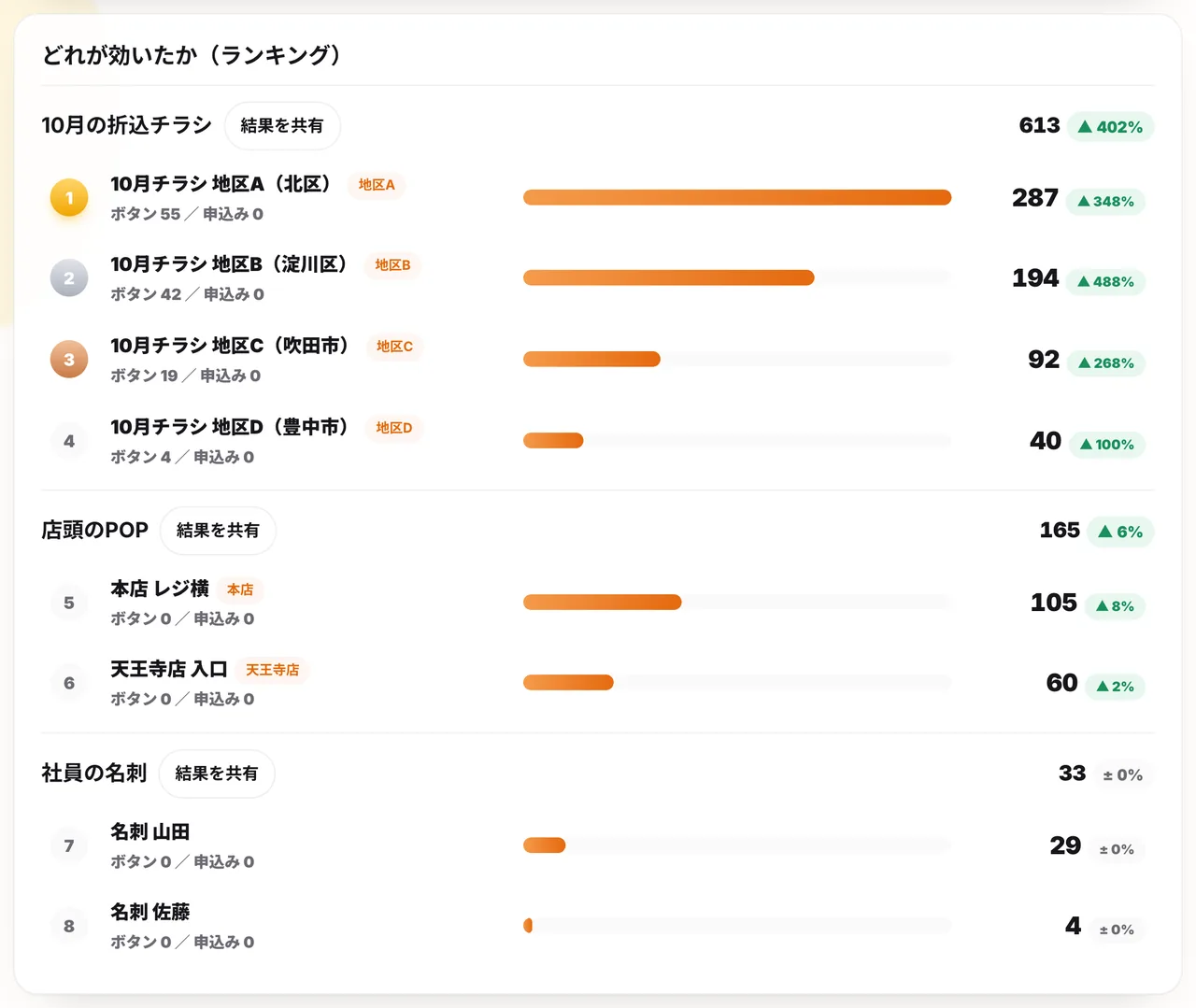Open the 10月チラシ 地区D（豊中市） entry

pyautogui.click(x=230, y=427)
